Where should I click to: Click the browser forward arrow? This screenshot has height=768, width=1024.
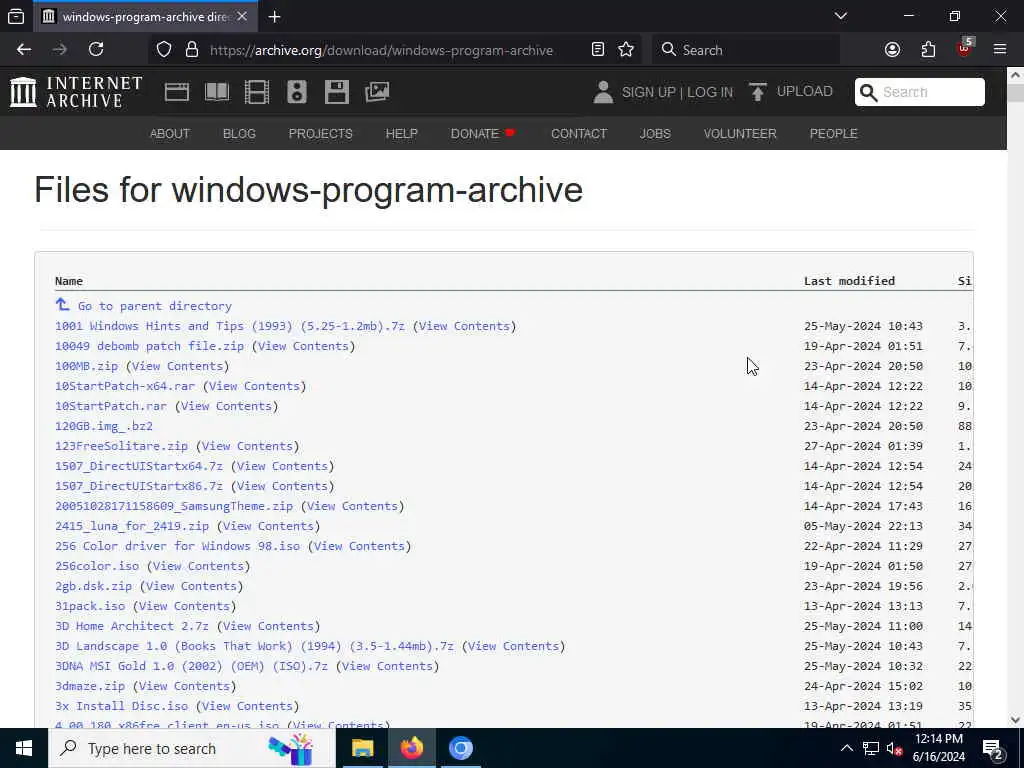tap(60, 50)
